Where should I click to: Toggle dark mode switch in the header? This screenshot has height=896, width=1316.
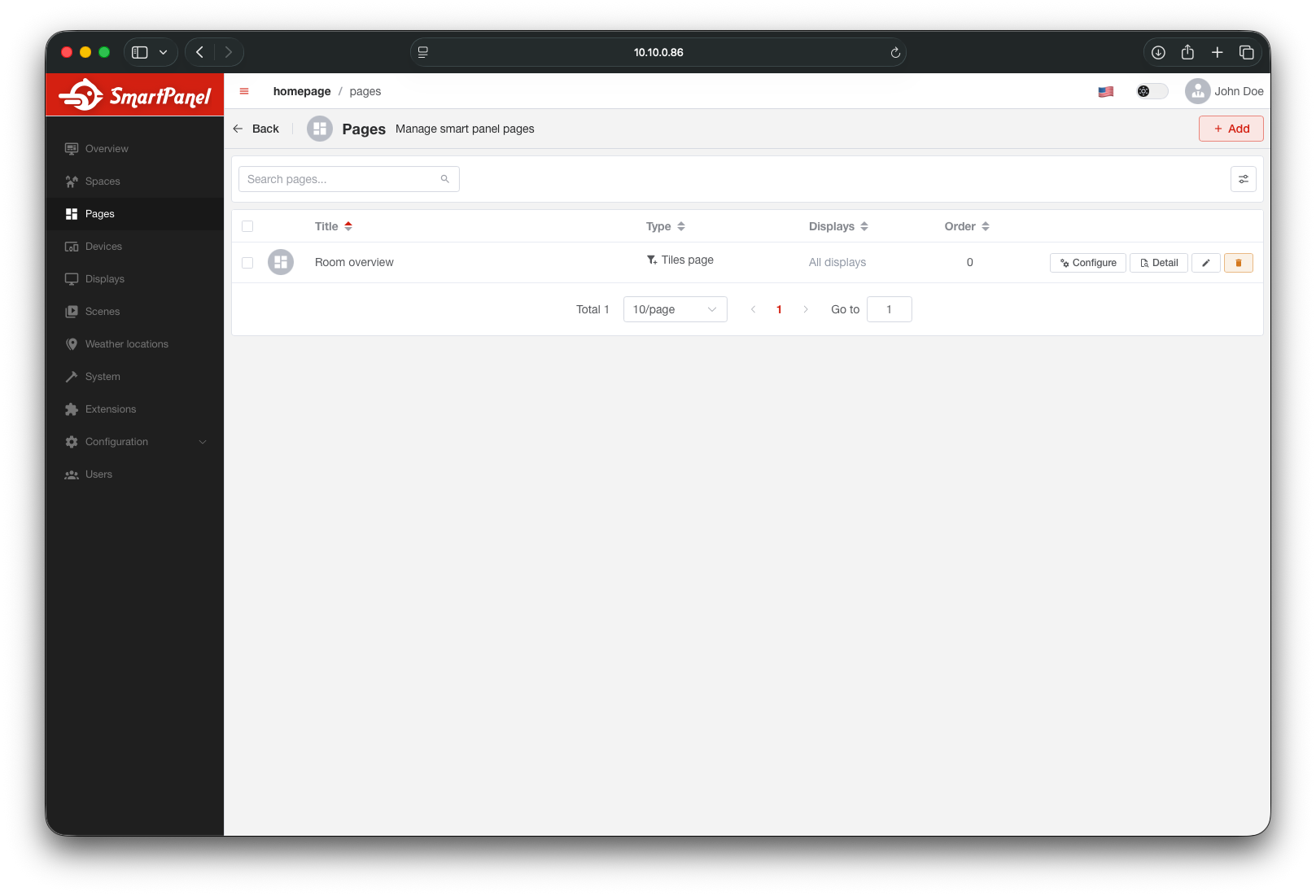pyautogui.click(x=1151, y=91)
